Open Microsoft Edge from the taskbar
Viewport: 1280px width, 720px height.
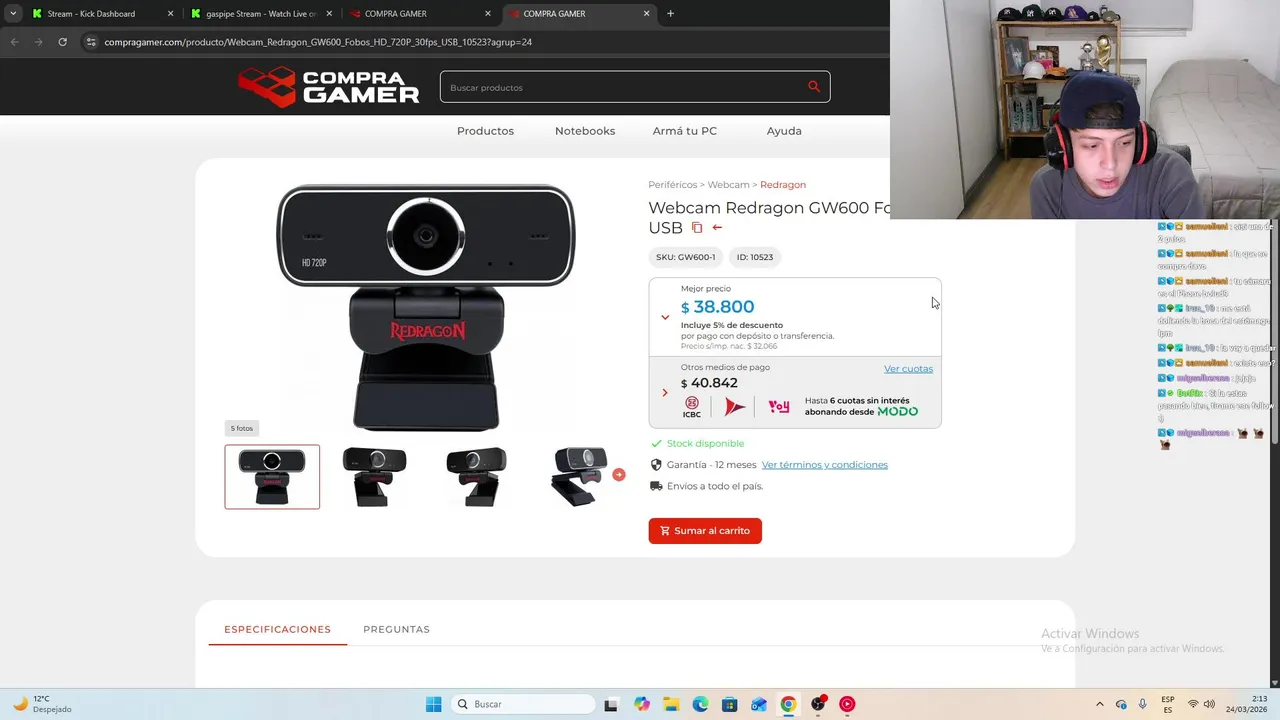pos(700,704)
